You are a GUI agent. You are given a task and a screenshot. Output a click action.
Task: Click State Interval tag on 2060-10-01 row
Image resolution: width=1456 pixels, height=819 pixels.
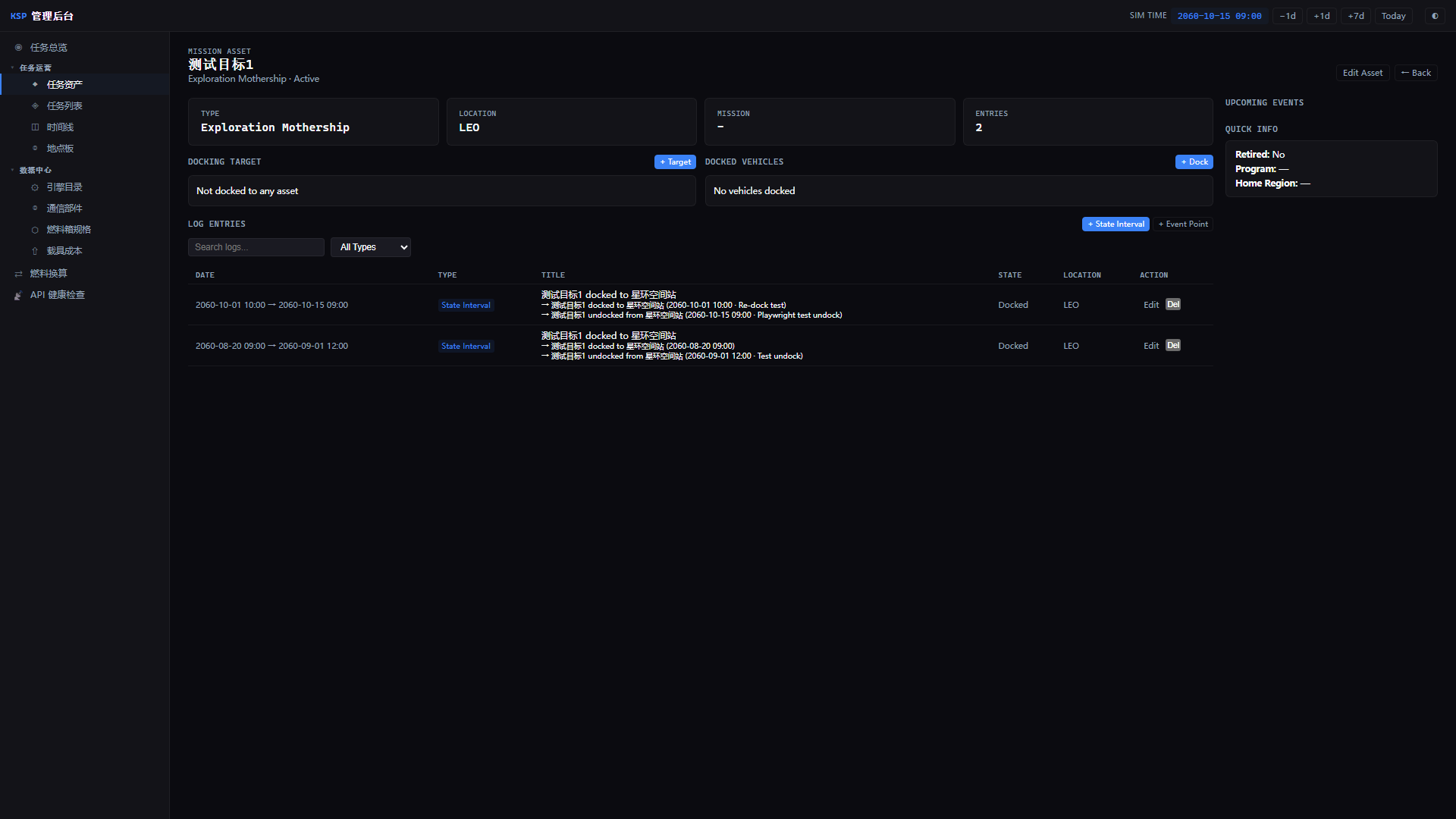pyautogui.click(x=466, y=306)
